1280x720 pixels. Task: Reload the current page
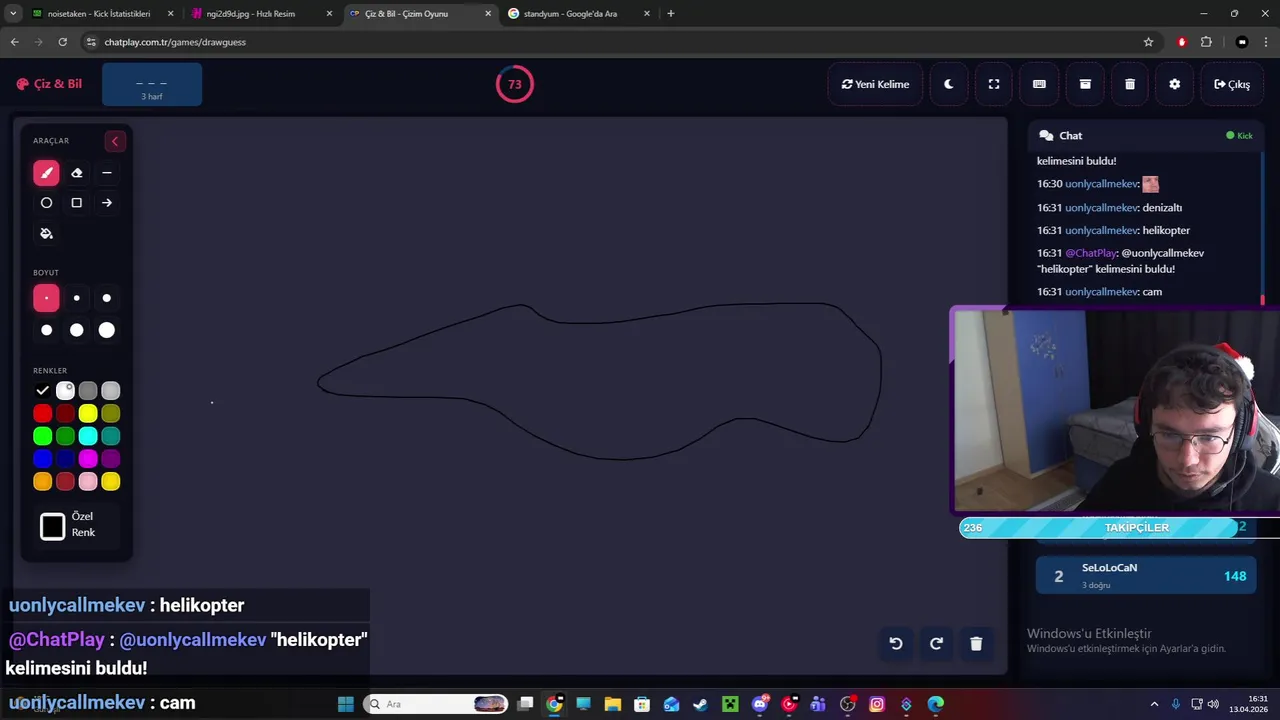(62, 42)
